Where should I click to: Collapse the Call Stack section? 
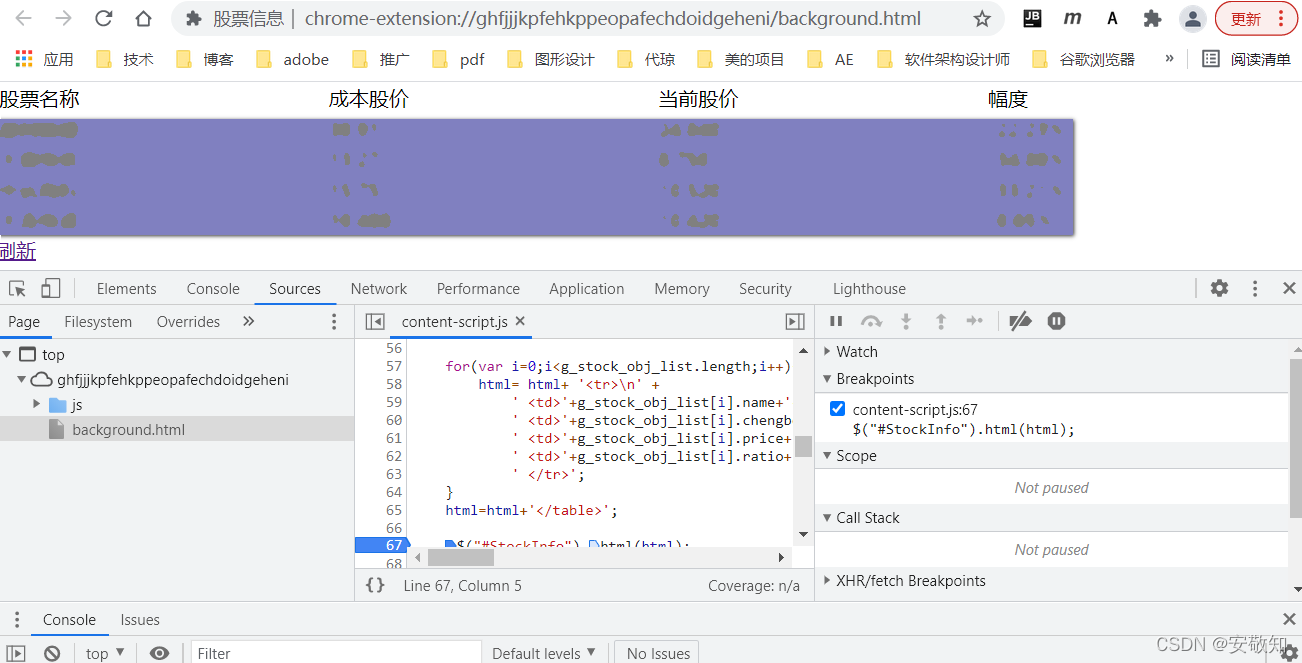coord(827,517)
